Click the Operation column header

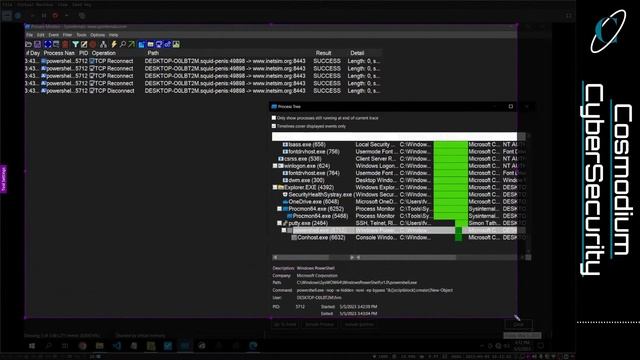(x=104, y=53)
